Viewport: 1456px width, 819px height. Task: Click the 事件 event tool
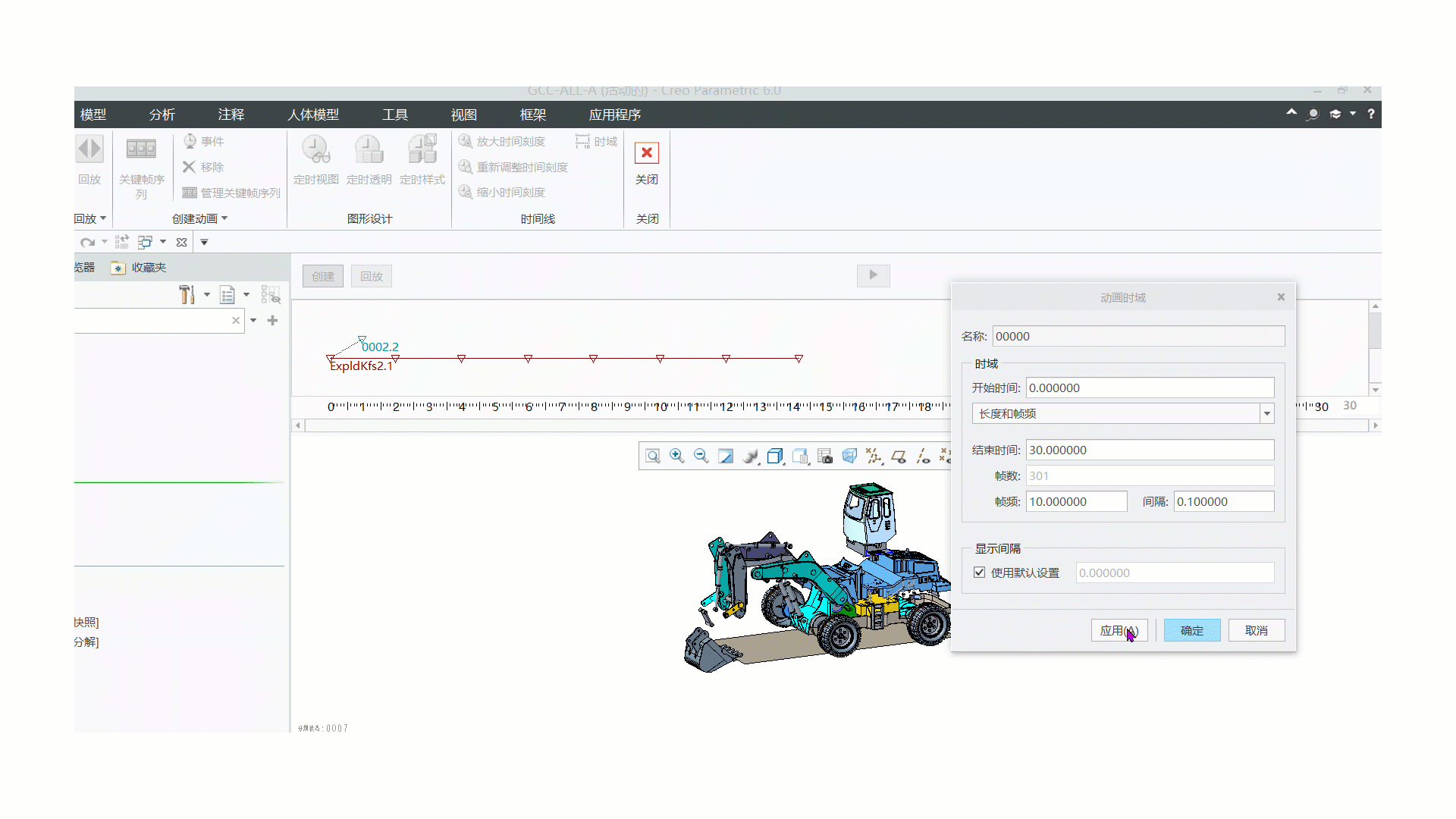[204, 141]
